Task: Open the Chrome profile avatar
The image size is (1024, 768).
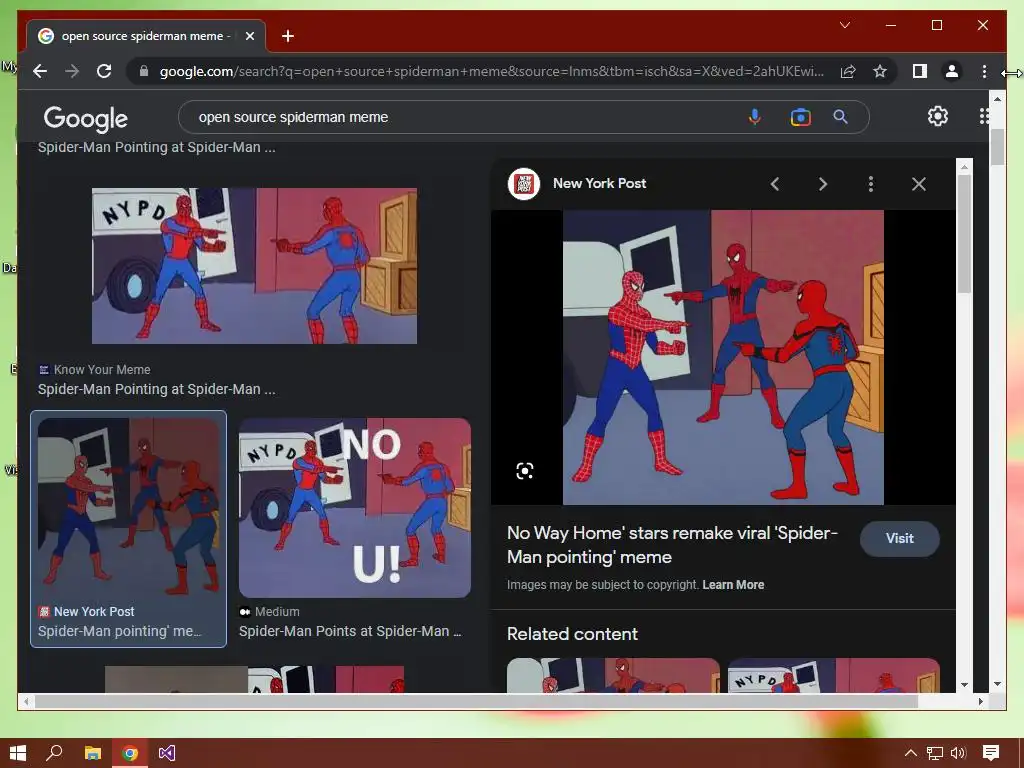Action: pyautogui.click(x=952, y=71)
